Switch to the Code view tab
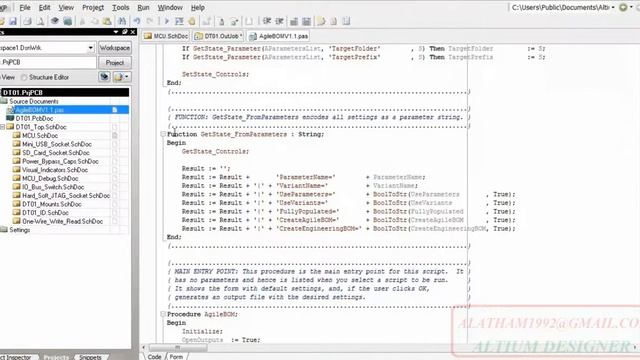640x360 pixels. (154, 356)
